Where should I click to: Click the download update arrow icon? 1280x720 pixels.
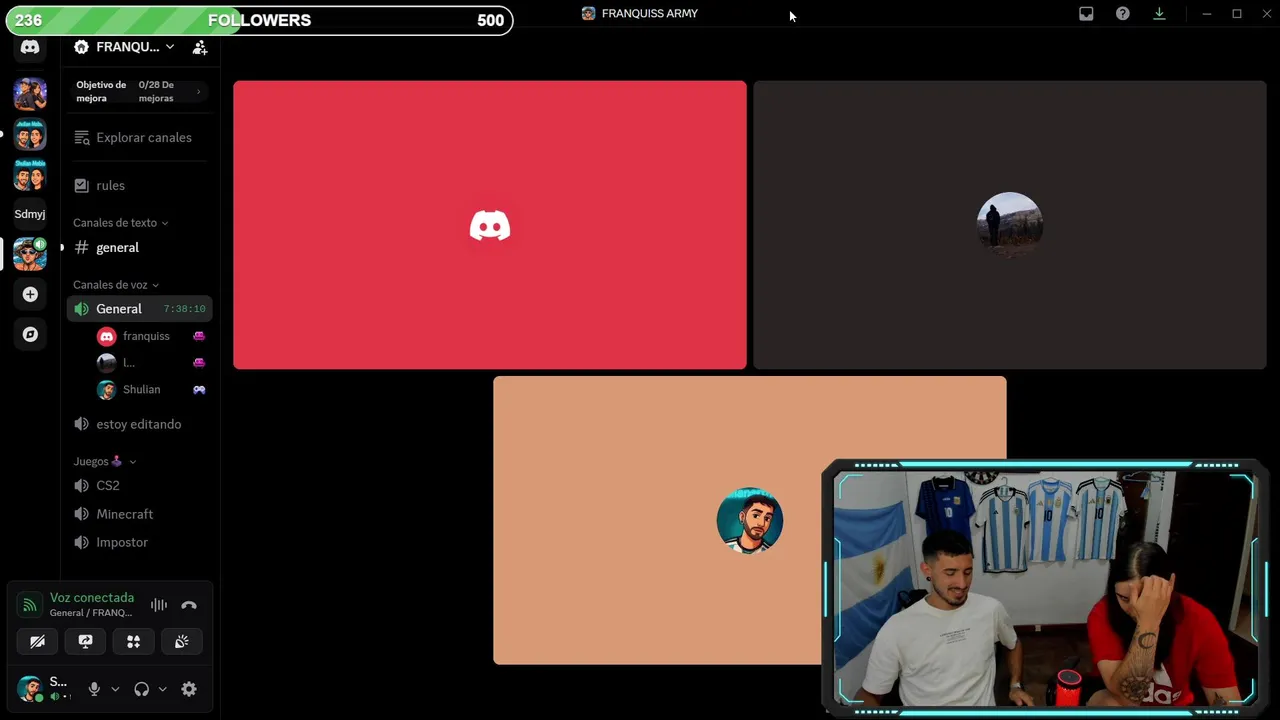click(x=1159, y=13)
